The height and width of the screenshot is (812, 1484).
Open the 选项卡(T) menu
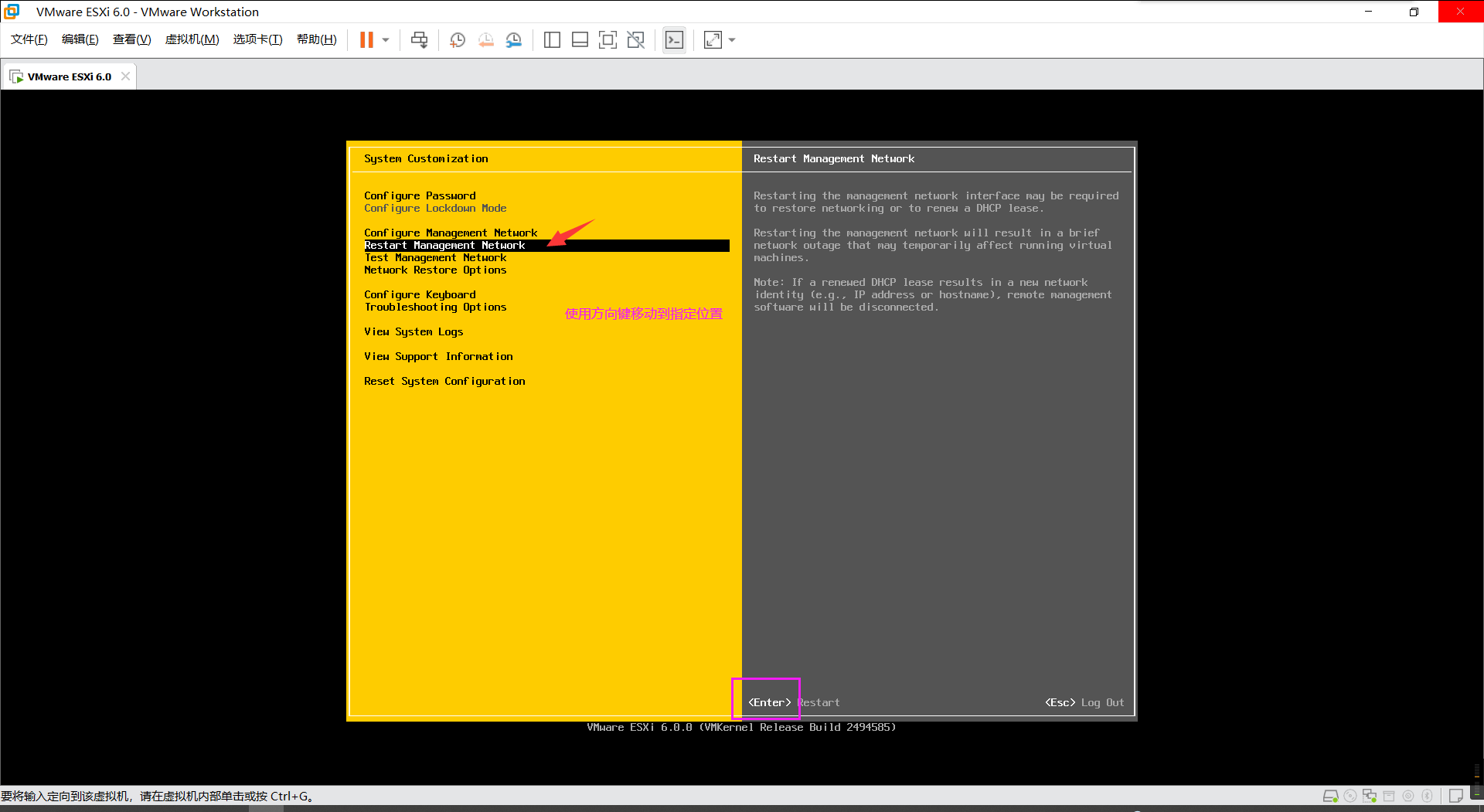click(258, 39)
